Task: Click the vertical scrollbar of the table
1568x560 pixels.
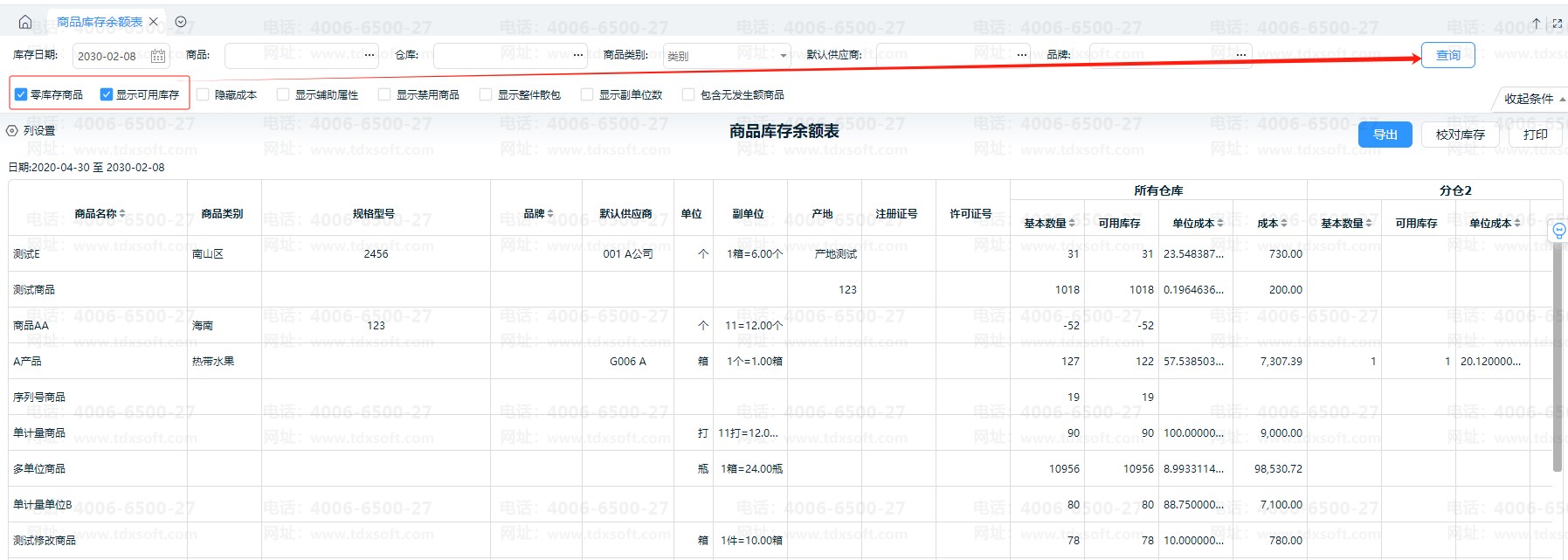Action: (1557, 358)
